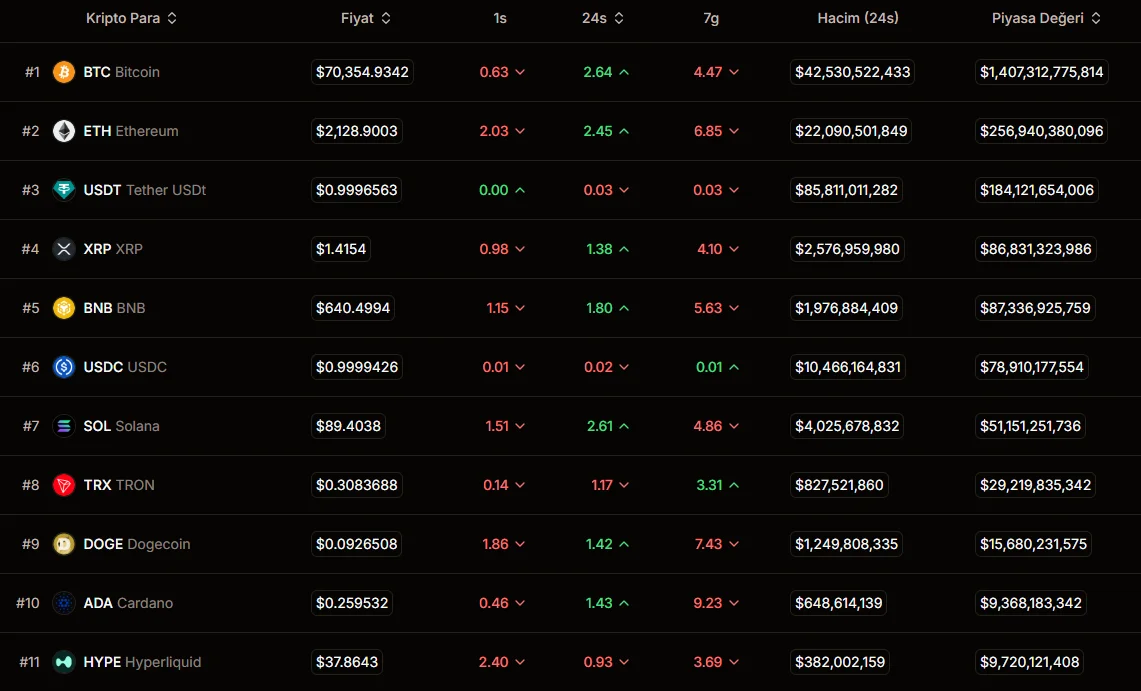Screen dimensions: 1141x691
Task: Open the HYPE Hyperliquid name link
Action: pyautogui.click(x=142, y=662)
